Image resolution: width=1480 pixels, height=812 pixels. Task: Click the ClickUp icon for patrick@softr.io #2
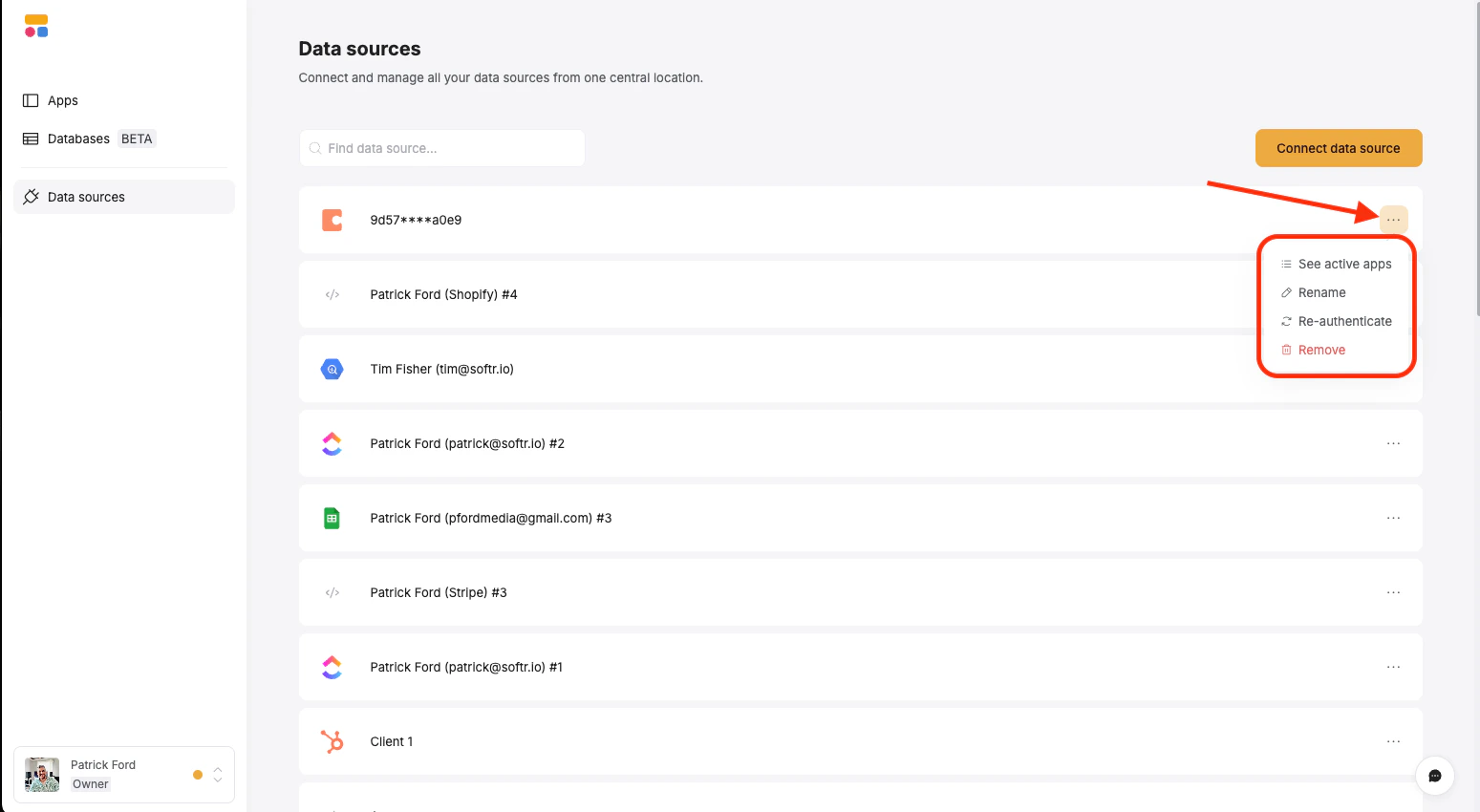(x=332, y=443)
